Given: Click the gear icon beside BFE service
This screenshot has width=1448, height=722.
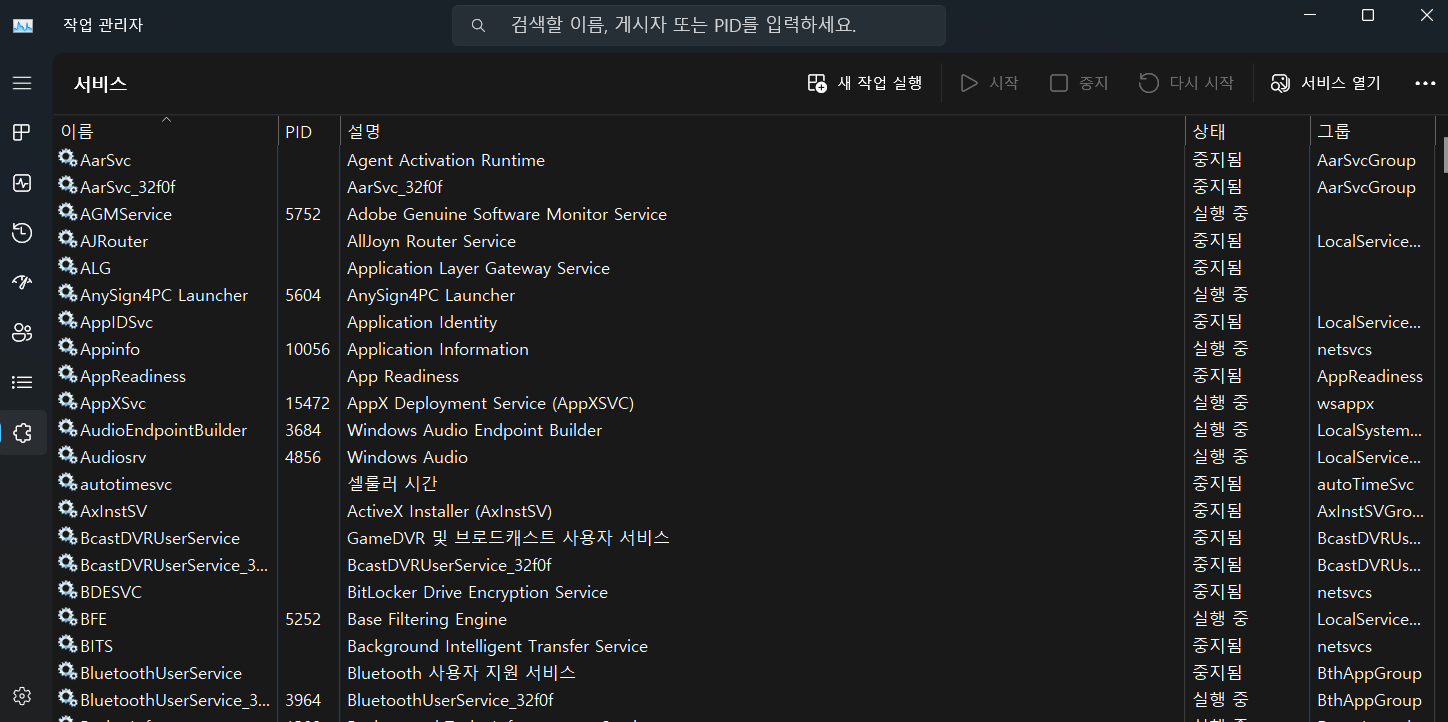Looking at the screenshot, I should click(x=67, y=618).
